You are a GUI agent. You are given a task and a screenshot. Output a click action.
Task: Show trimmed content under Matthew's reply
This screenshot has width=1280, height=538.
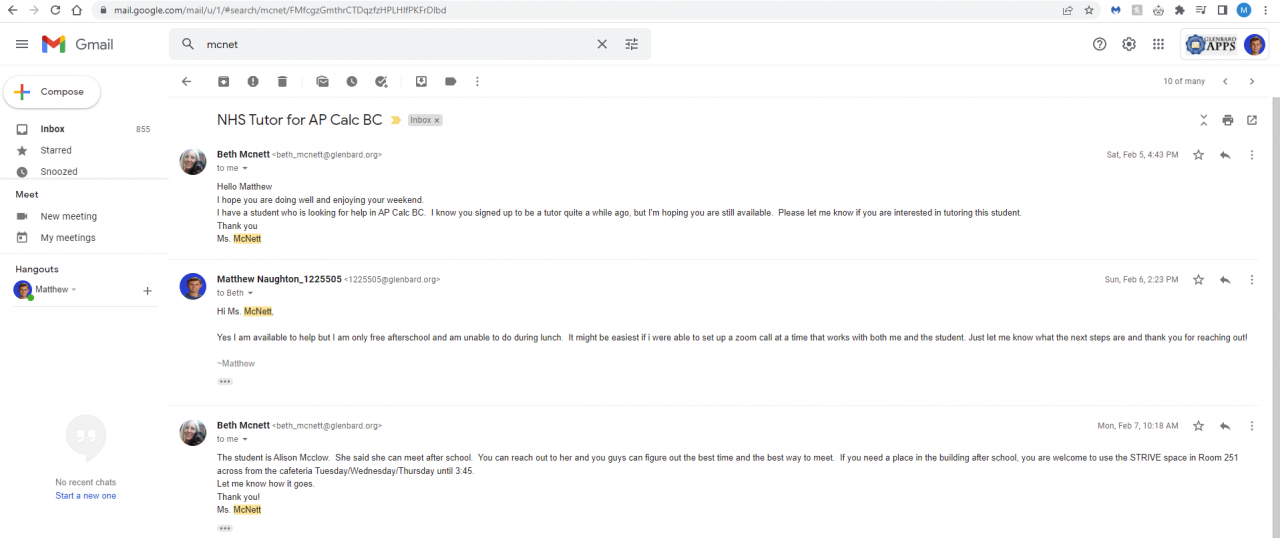(225, 382)
